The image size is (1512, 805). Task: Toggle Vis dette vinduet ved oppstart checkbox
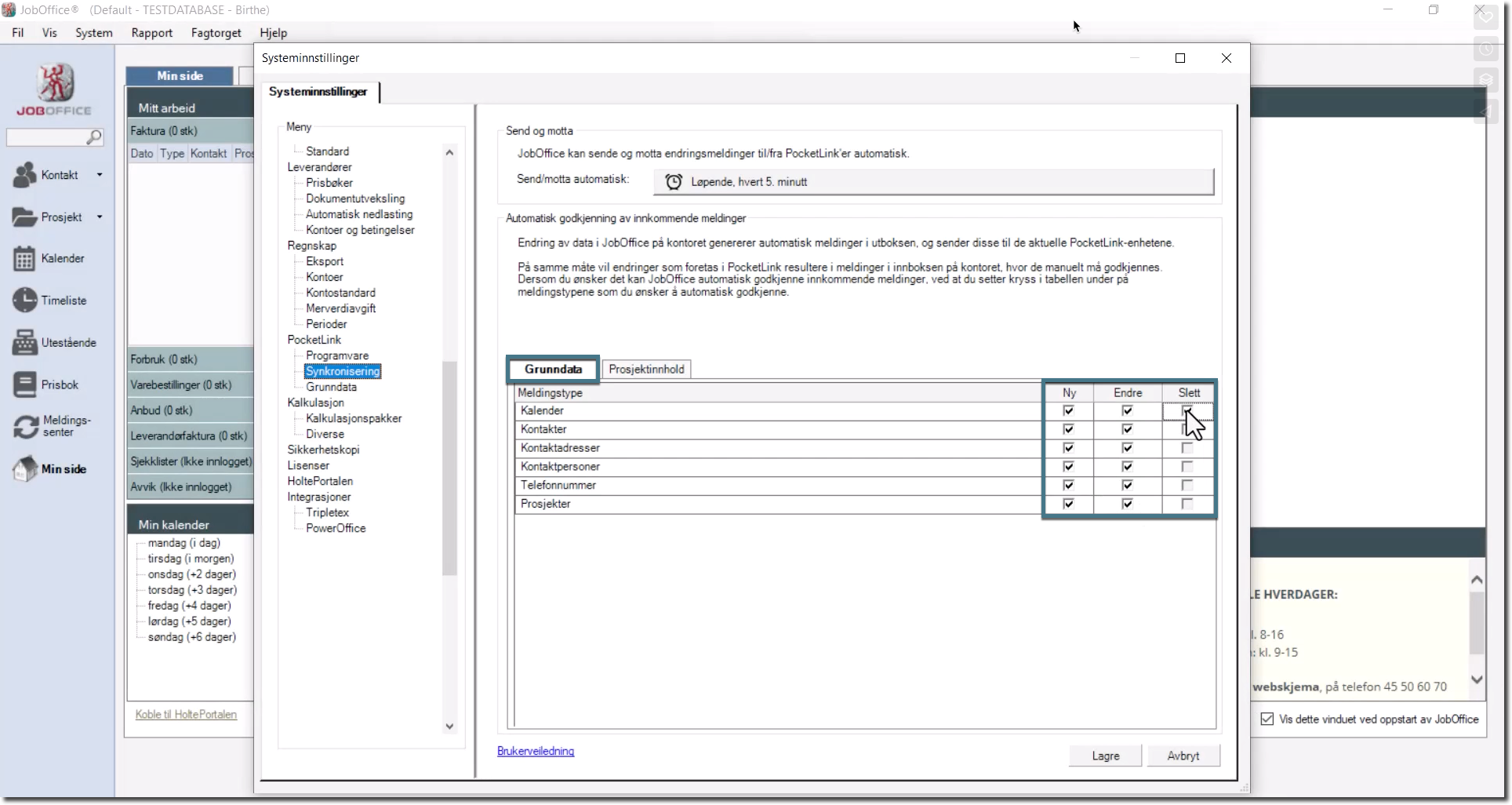click(x=1267, y=719)
